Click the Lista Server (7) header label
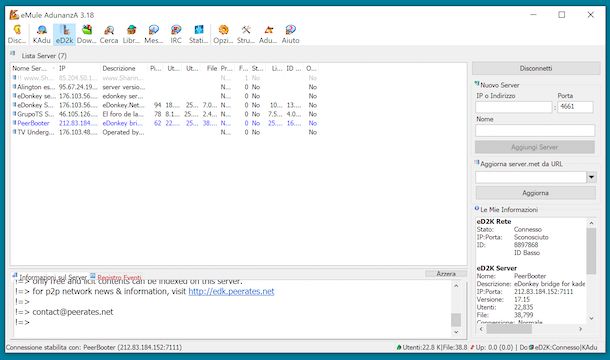The width and height of the screenshot is (610, 360). point(44,56)
